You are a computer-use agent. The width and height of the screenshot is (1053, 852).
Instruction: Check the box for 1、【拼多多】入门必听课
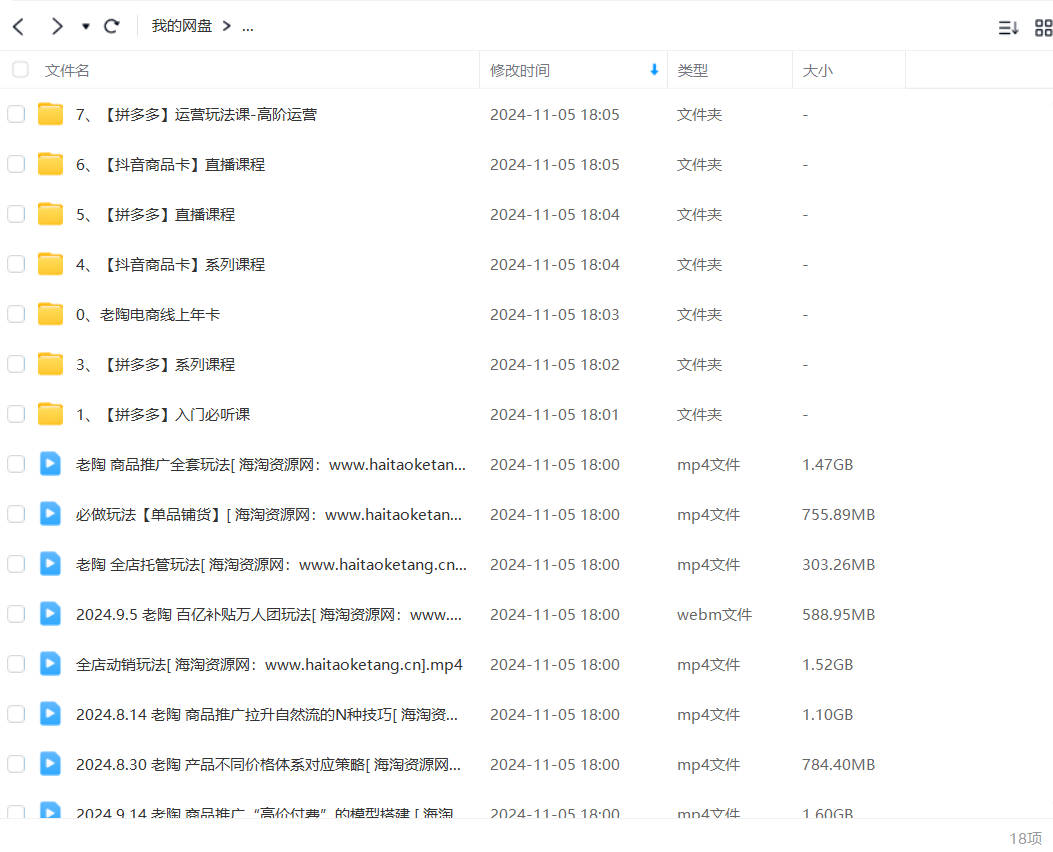point(16,414)
